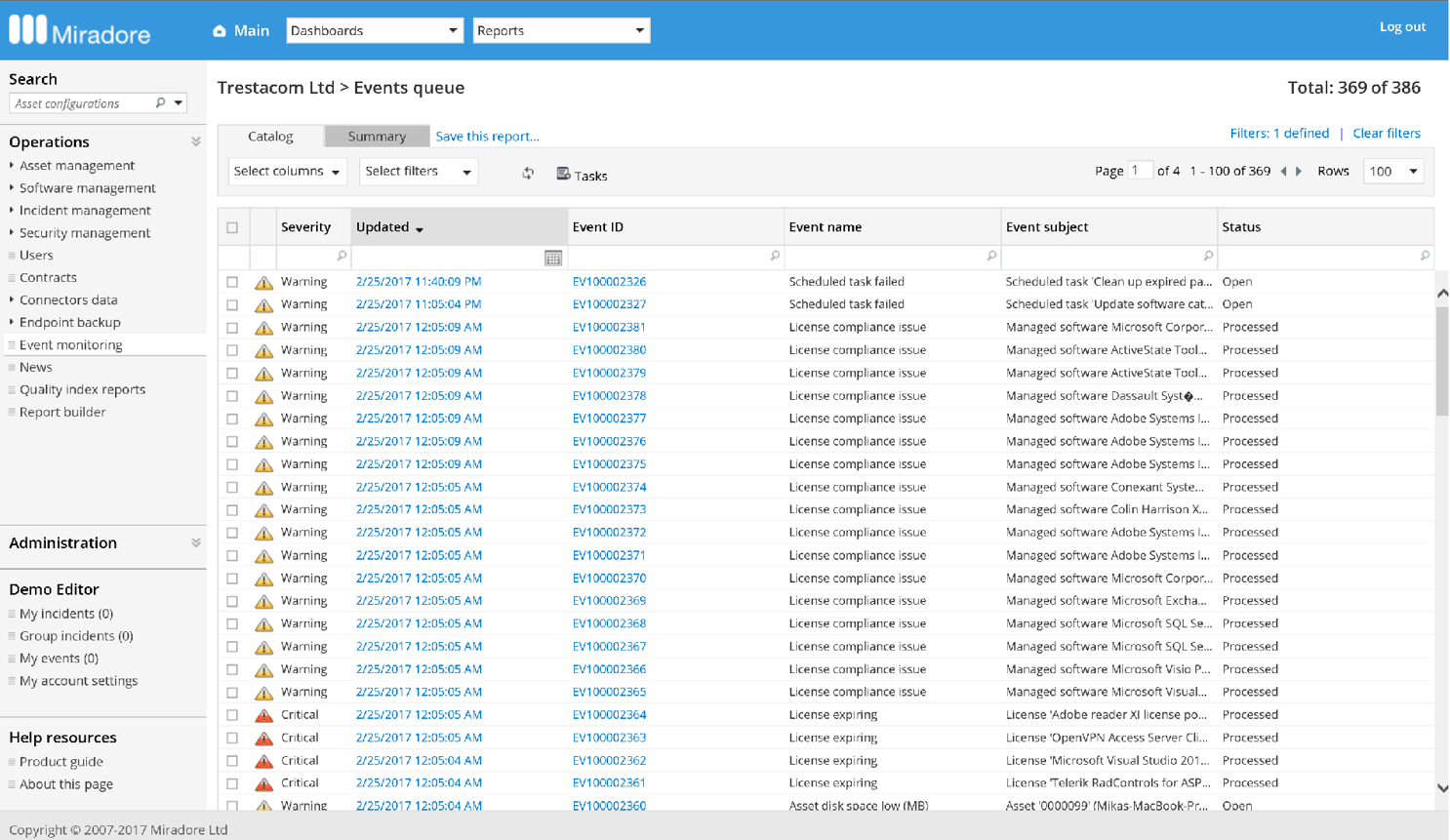Viewport: 1450px width, 840px height.
Task: Click critical icon for event EV100002363
Action: tap(263, 739)
